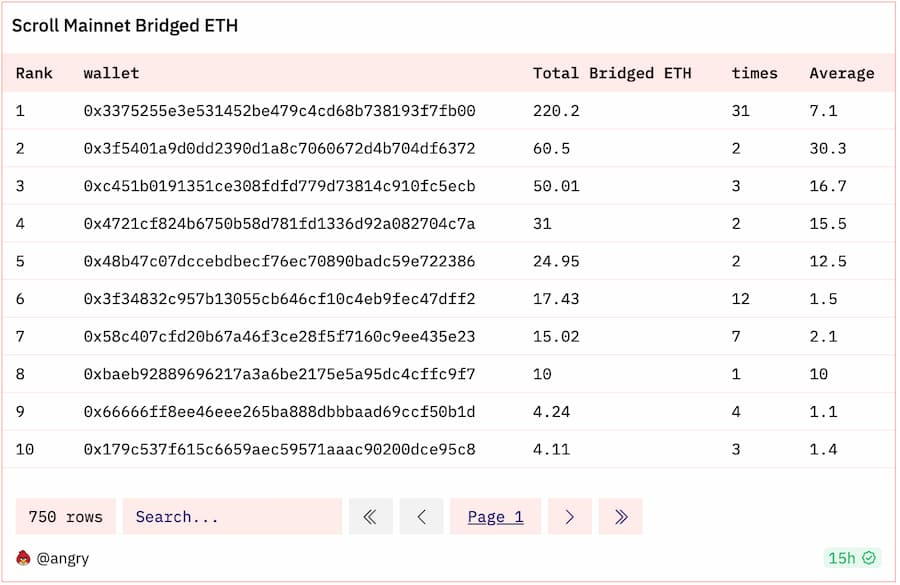This screenshot has width=900, height=585.
Task: Sort by the wallet column header
Action: click(x=111, y=73)
